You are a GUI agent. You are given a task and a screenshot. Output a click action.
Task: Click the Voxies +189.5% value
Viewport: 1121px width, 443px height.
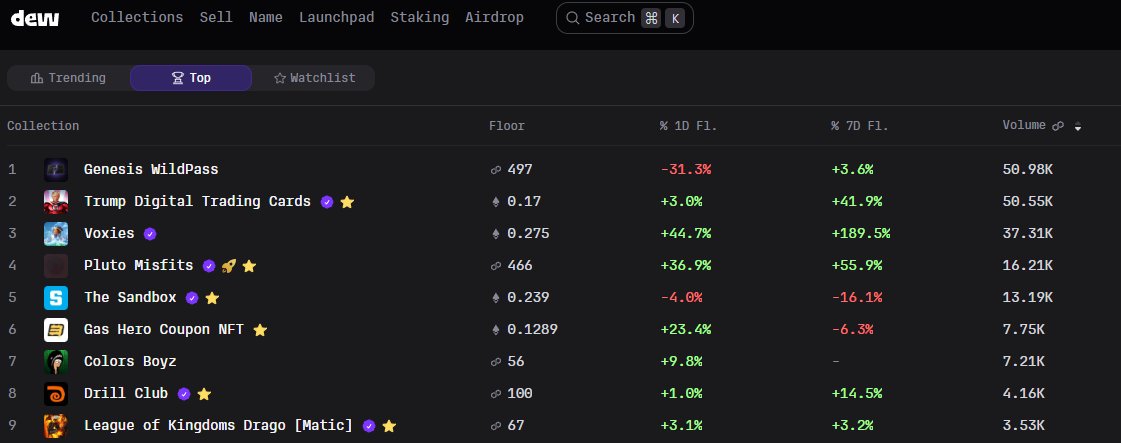[861, 233]
